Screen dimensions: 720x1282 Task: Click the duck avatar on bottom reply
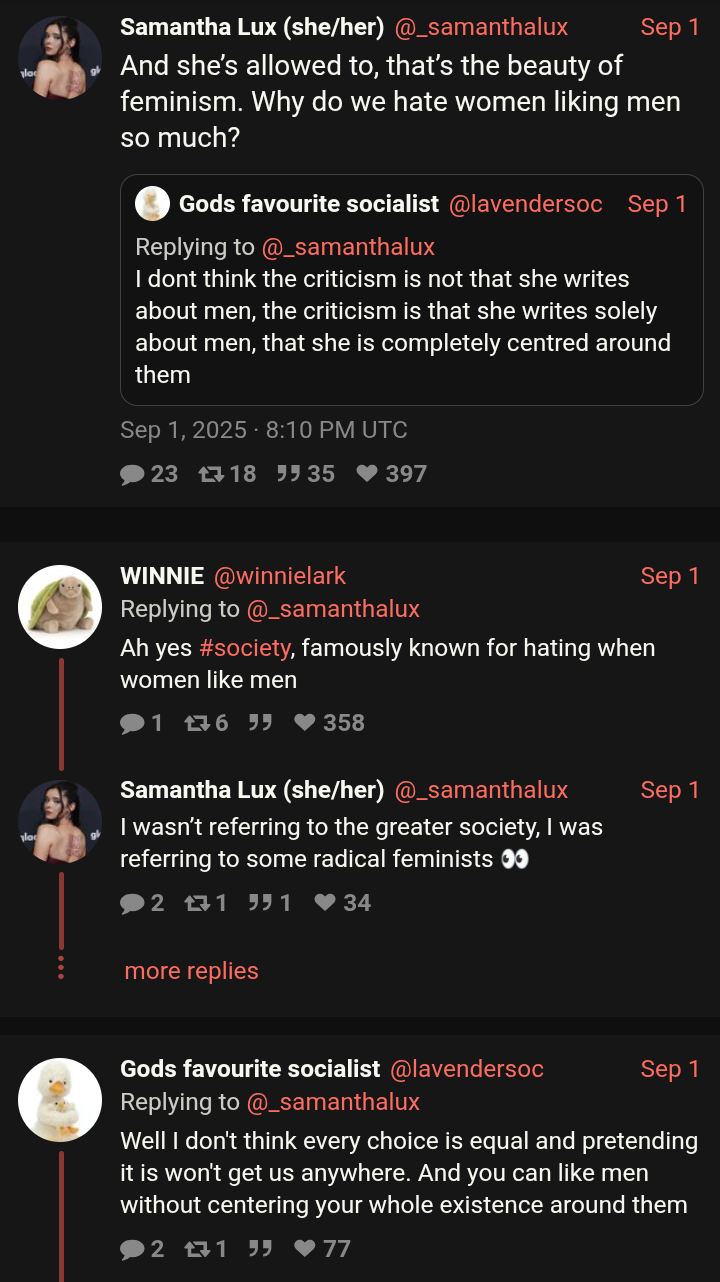point(60,1100)
